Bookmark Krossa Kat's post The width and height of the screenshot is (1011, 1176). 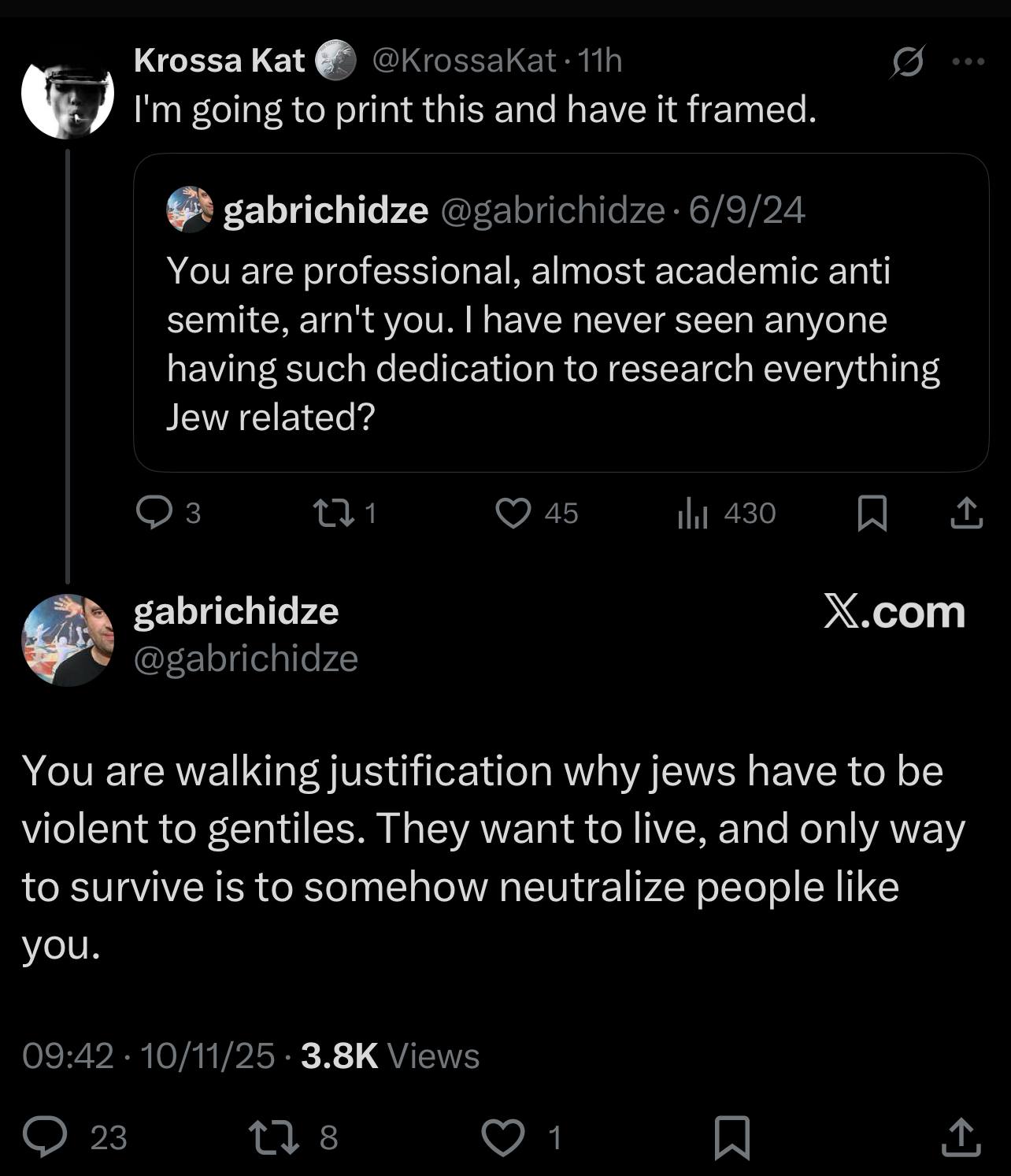[x=872, y=513]
